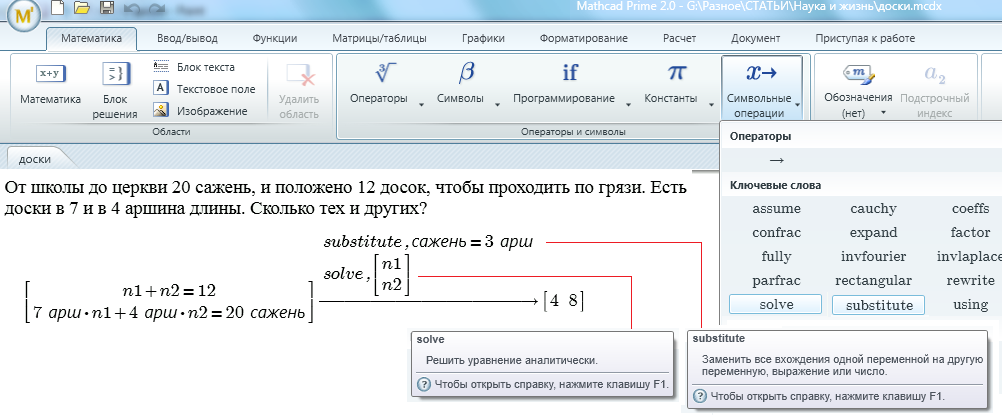Viewport: 1002px width, 415px height.
Task: Insert the fully keyword
Action: (776, 256)
